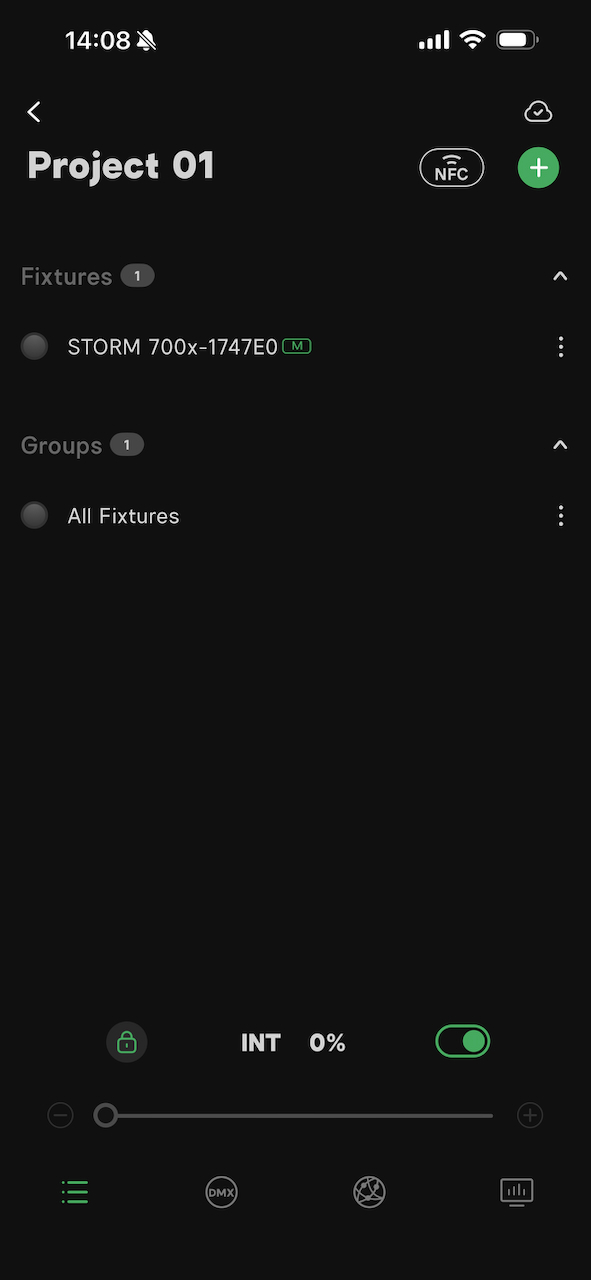Turn off the green power toggle
The width and height of the screenshot is (591, 1280).
[462, 1041]
